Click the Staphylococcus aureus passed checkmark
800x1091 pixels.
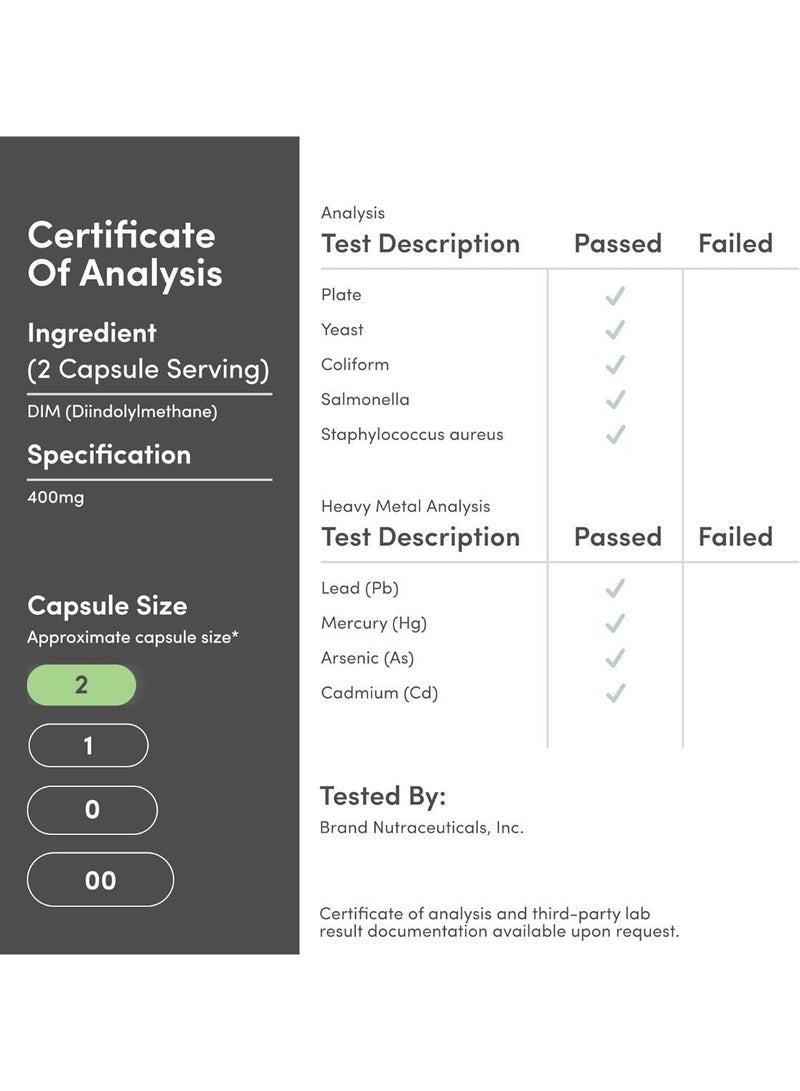point(615,435)
